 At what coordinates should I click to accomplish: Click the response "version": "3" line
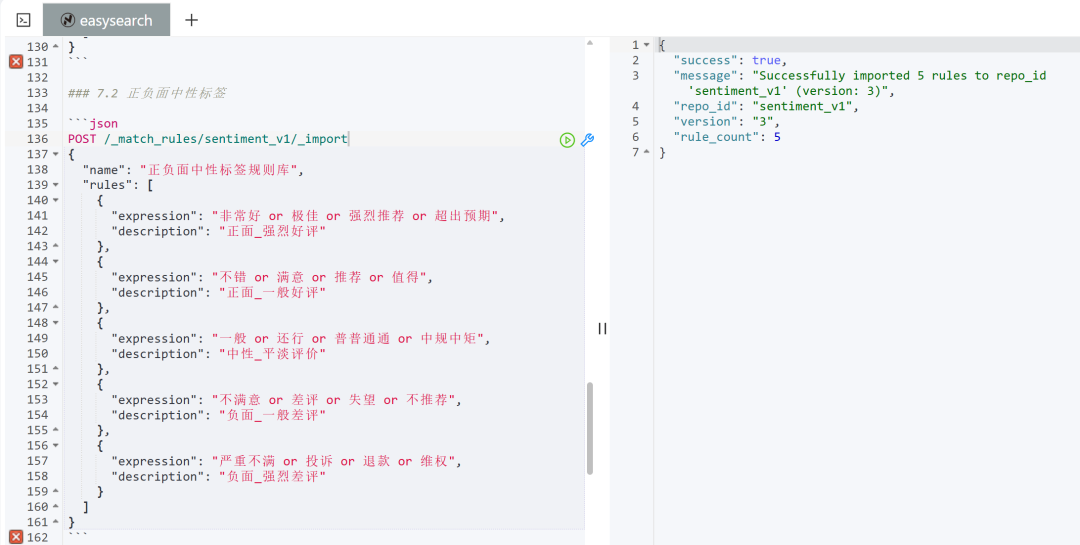[730, 121]
